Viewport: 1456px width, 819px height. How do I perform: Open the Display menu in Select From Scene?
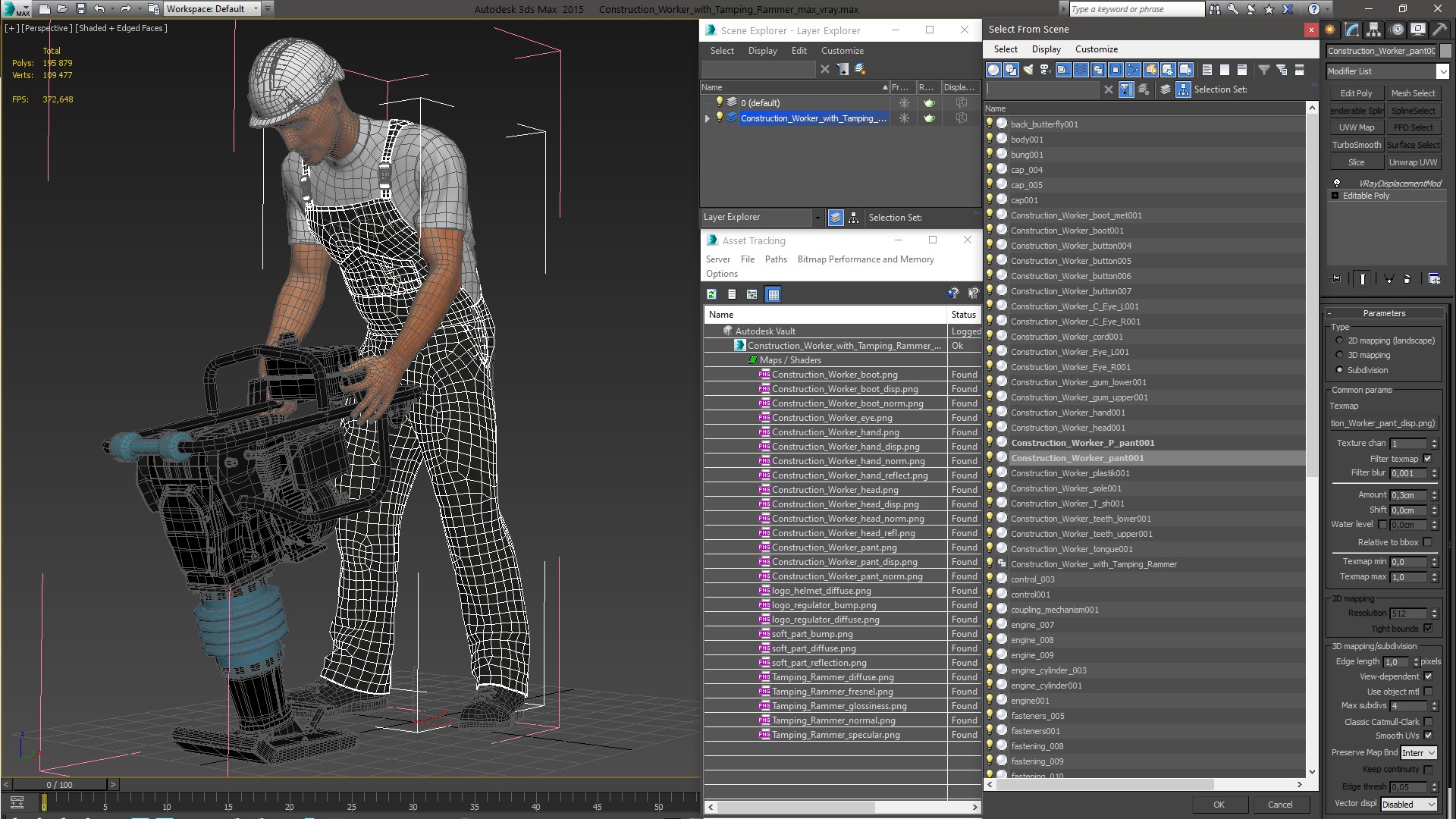click(x=1046, y=49)
